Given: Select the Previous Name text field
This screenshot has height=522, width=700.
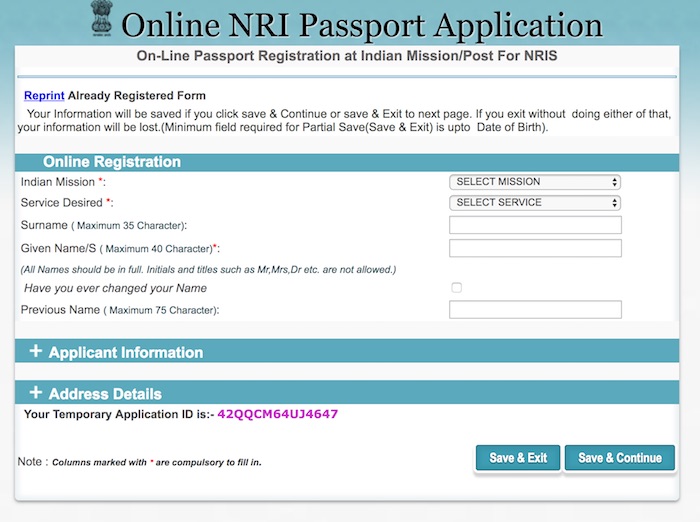Looking at the screenshot, I should click(535, 310).
